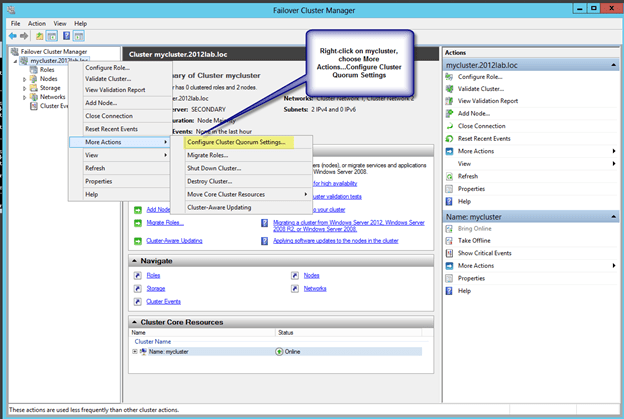This screenshot has height=419, width=624.
Task: Collapse the Navigate section
Action: 133,259
